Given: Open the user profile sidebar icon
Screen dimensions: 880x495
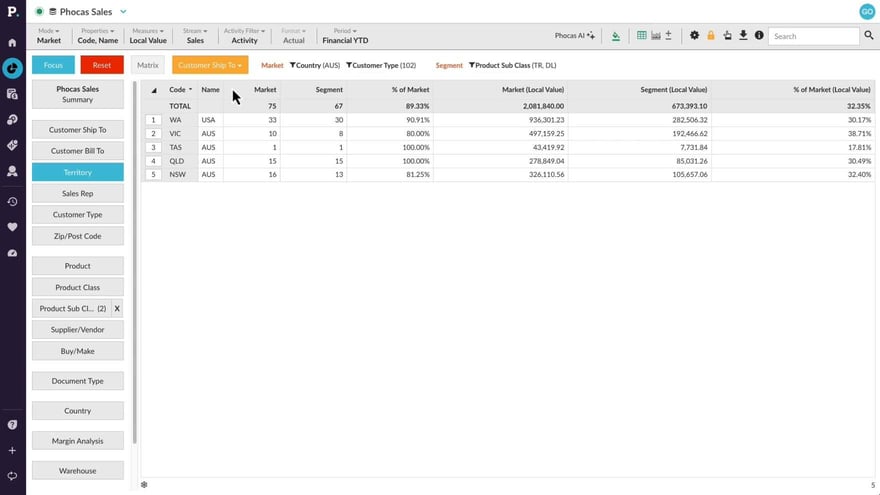Looking at the screenshot, I should click(x=12, y=171).
